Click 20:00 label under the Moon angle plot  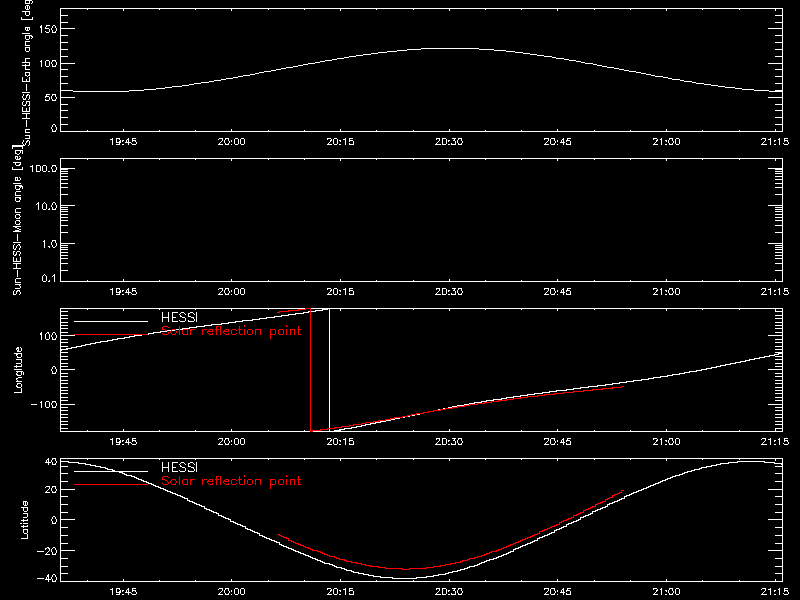point(232,292)
